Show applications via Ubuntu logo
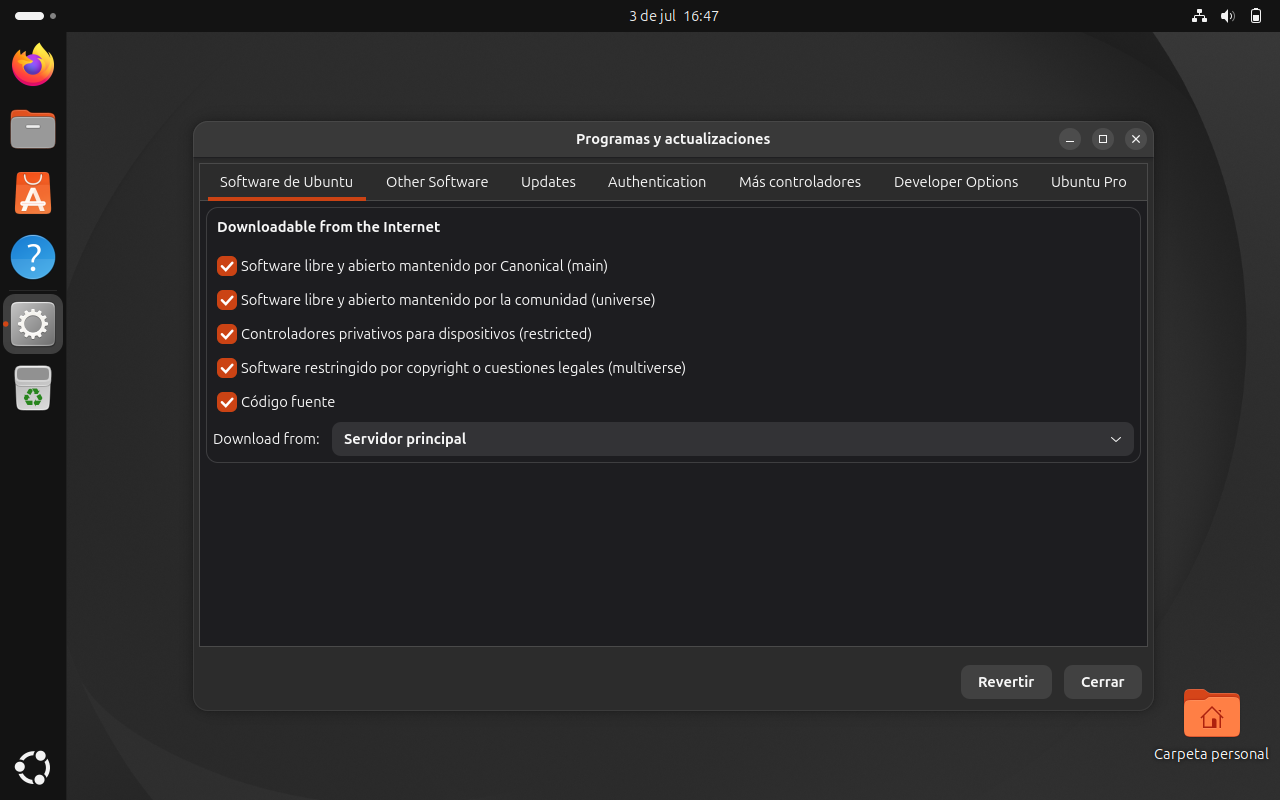 click(x=33, y=767)
